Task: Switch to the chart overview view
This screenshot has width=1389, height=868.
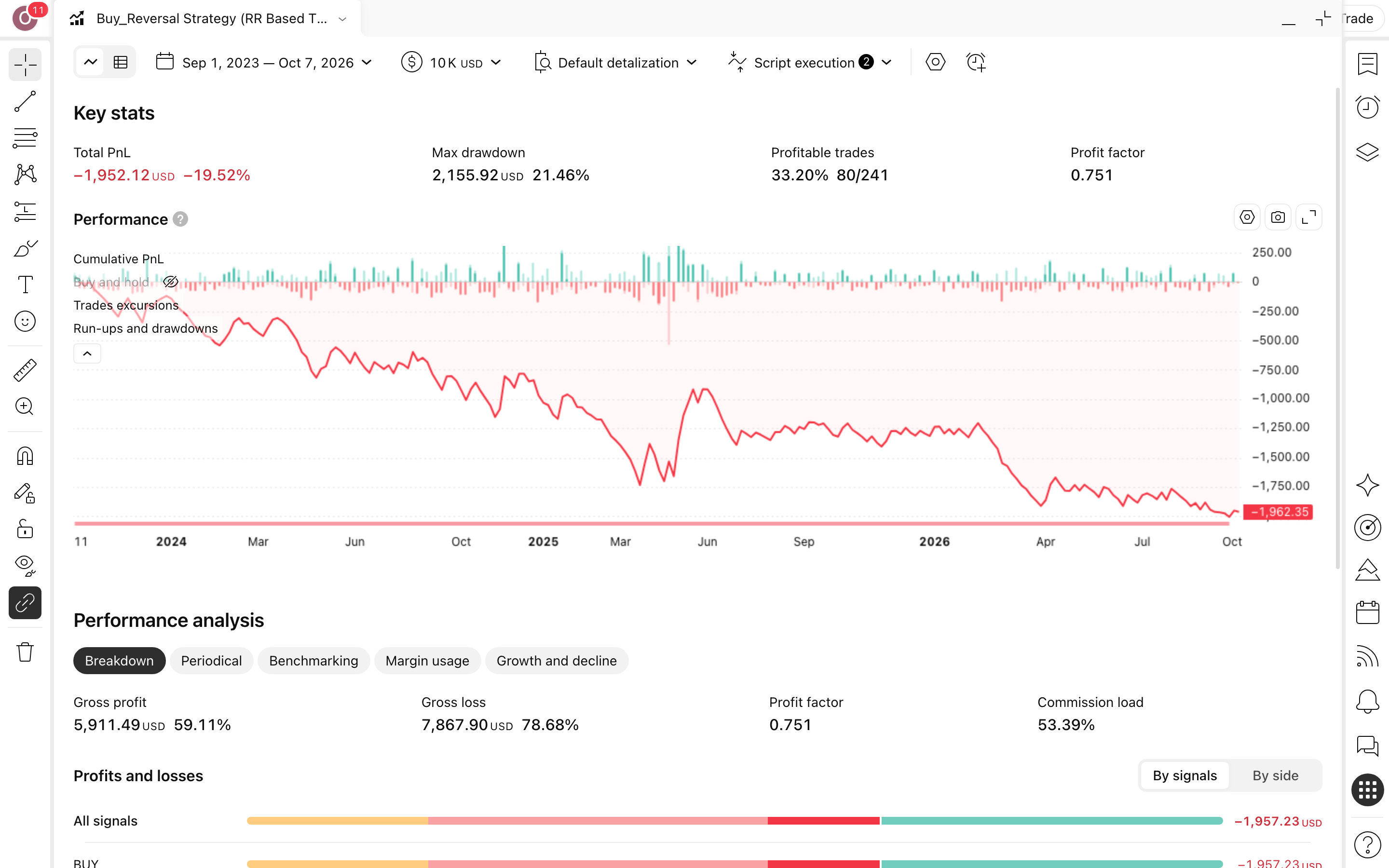Action: coord(91,63)
